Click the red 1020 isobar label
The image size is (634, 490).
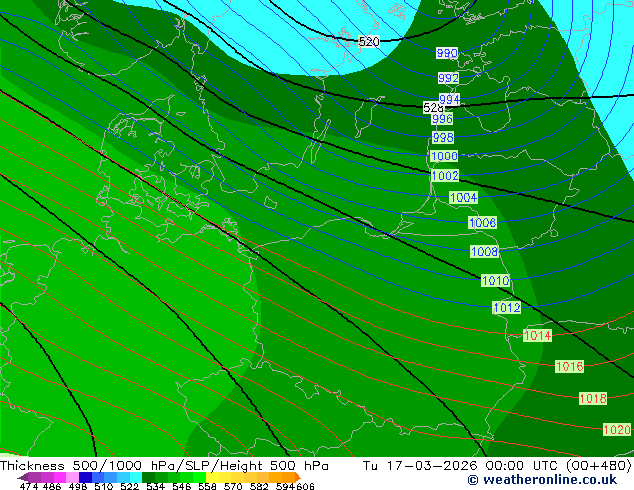coord(617,429)
